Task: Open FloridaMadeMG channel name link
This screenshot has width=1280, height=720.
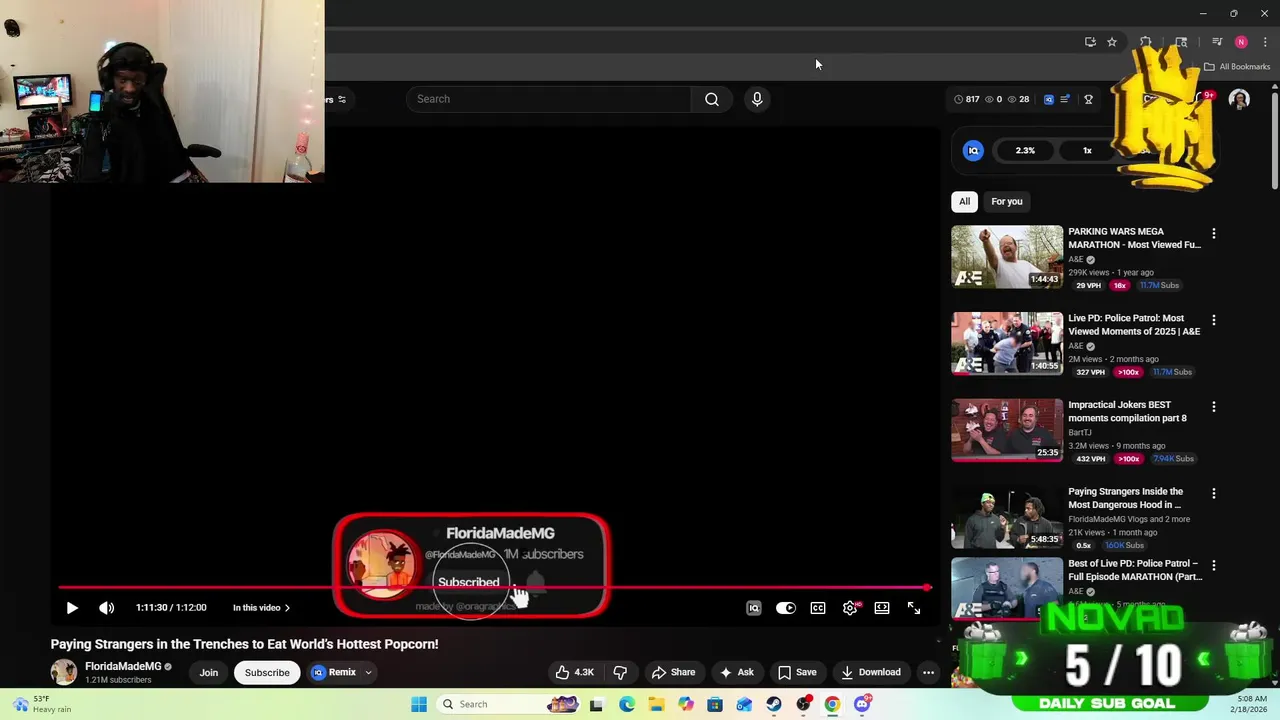Action: click(123, 666)
